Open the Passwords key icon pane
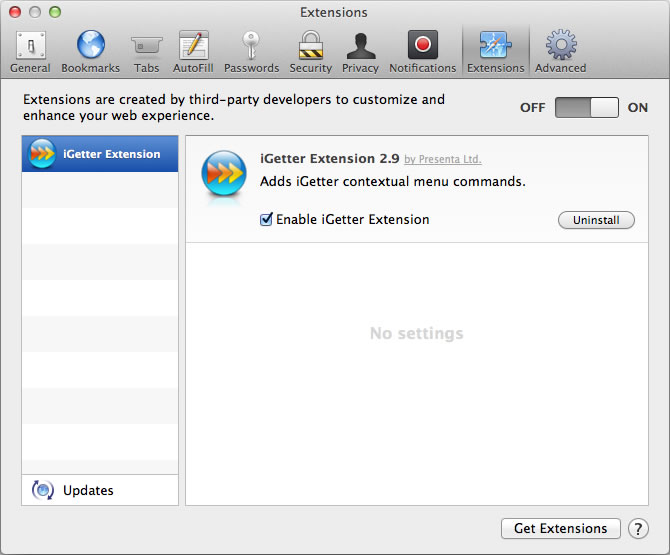 (251, 51)
